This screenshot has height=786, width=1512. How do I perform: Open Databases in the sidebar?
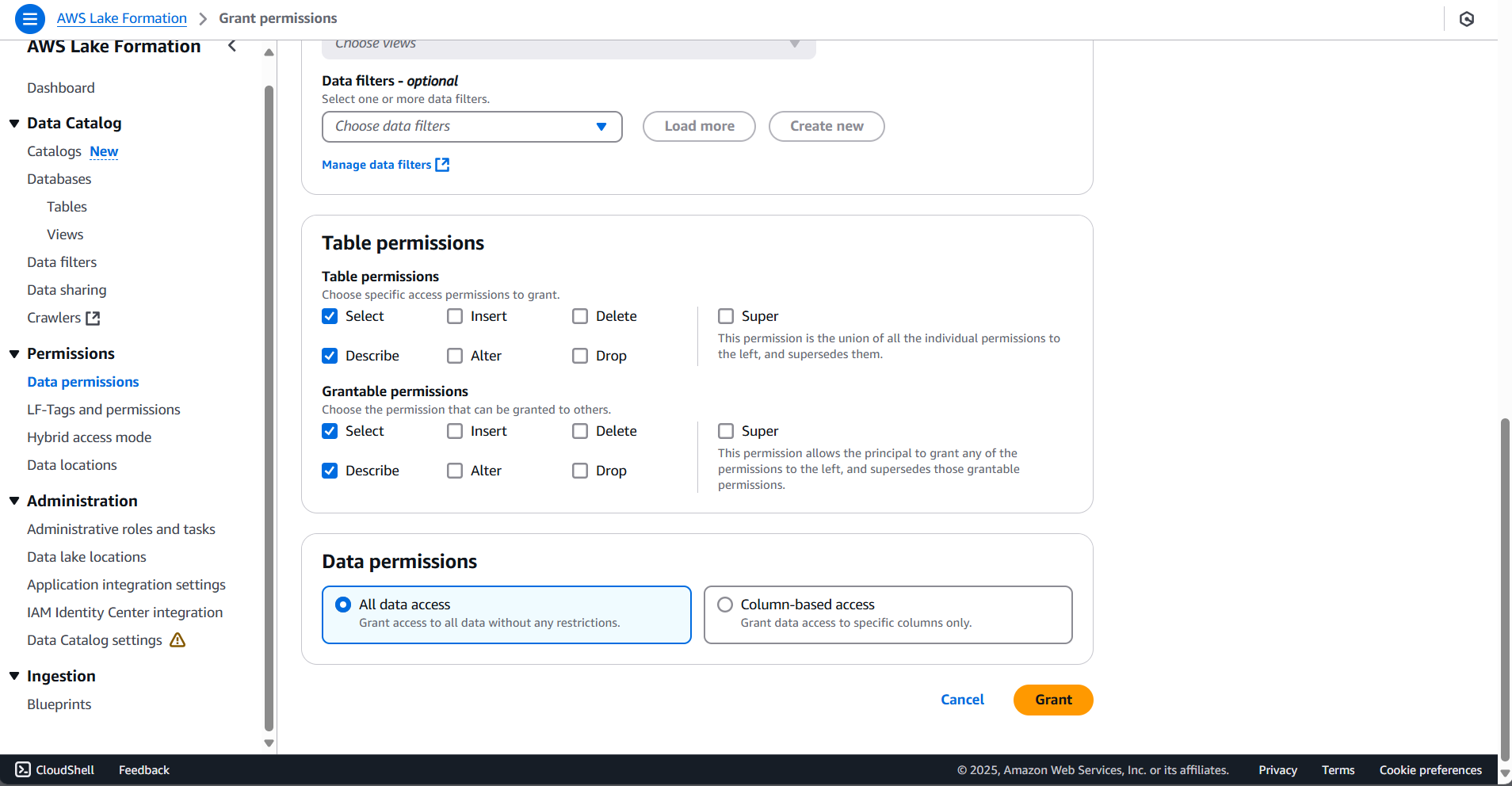[59, 179]
